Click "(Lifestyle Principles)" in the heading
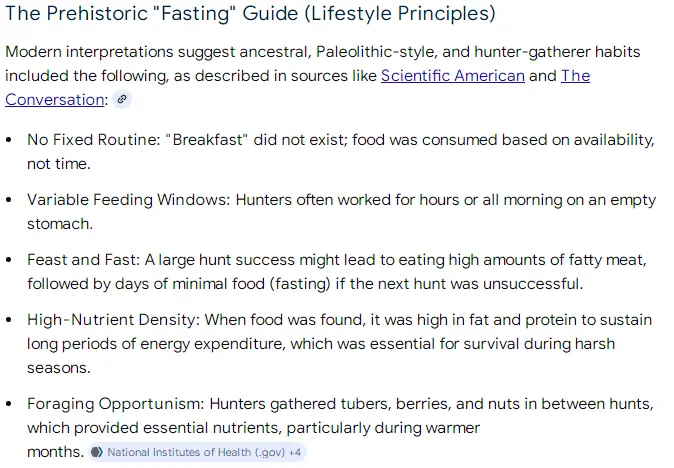The image size is (674, 468). [x=400, y=13]
